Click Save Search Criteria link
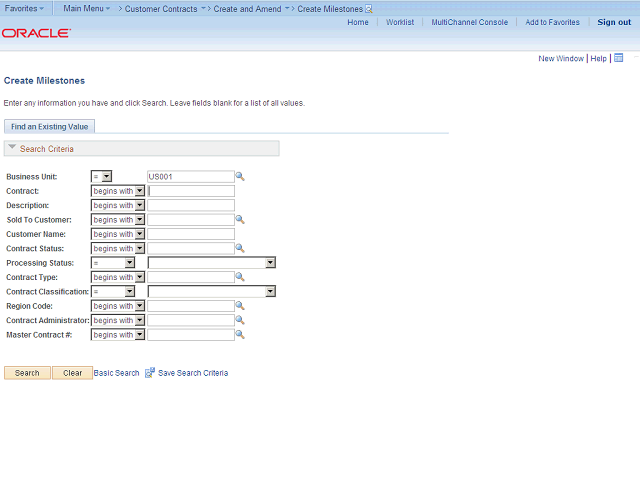This screenshot has height=480, width=640. (x=193, y=373)
